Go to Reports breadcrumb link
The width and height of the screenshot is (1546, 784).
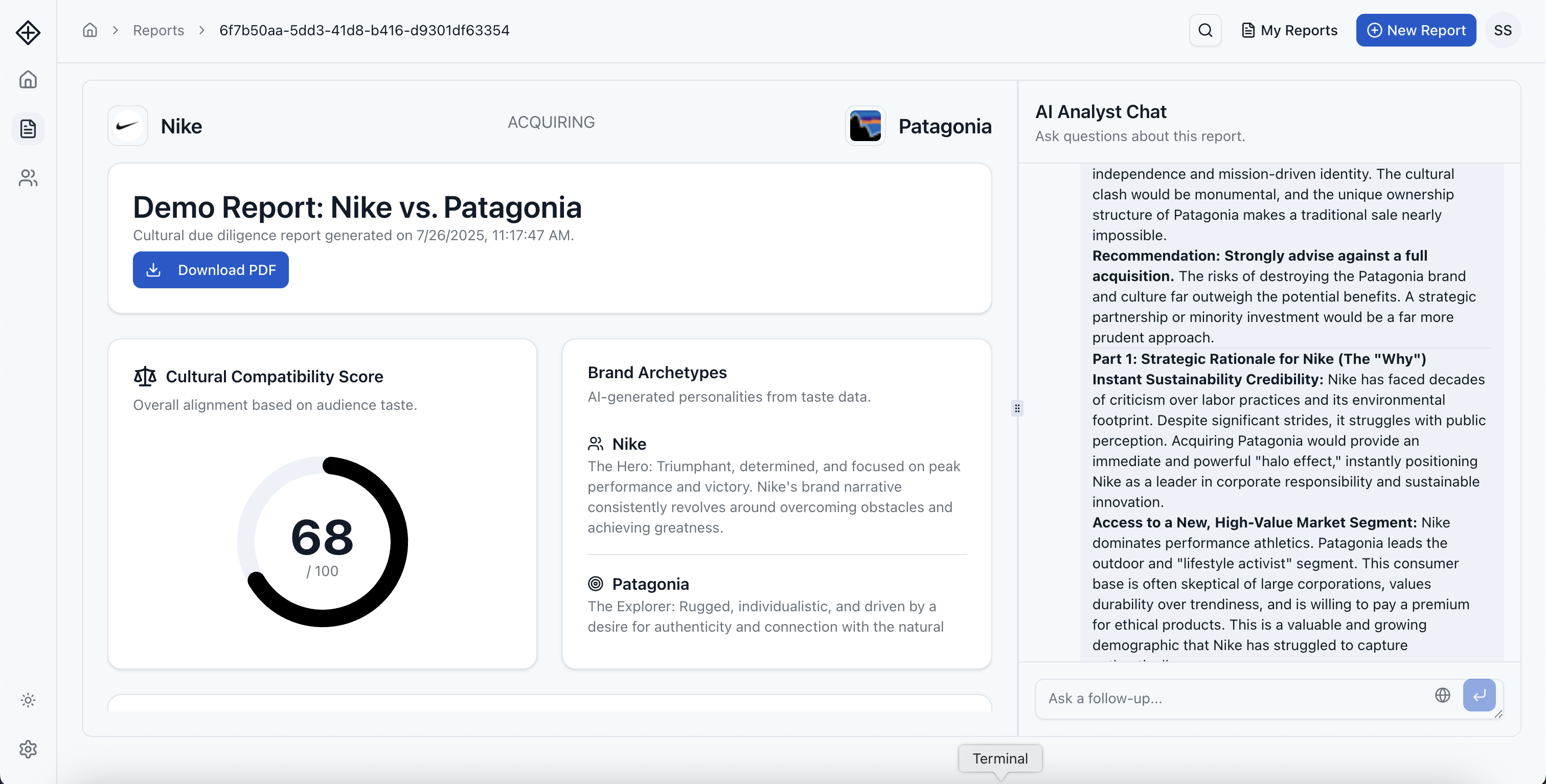click(x=158, y=30)
